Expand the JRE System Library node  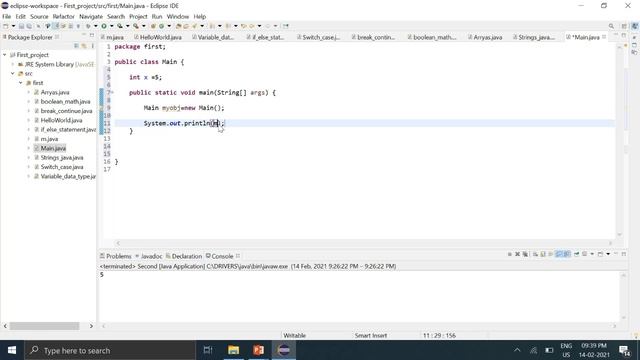pos(13,64)
